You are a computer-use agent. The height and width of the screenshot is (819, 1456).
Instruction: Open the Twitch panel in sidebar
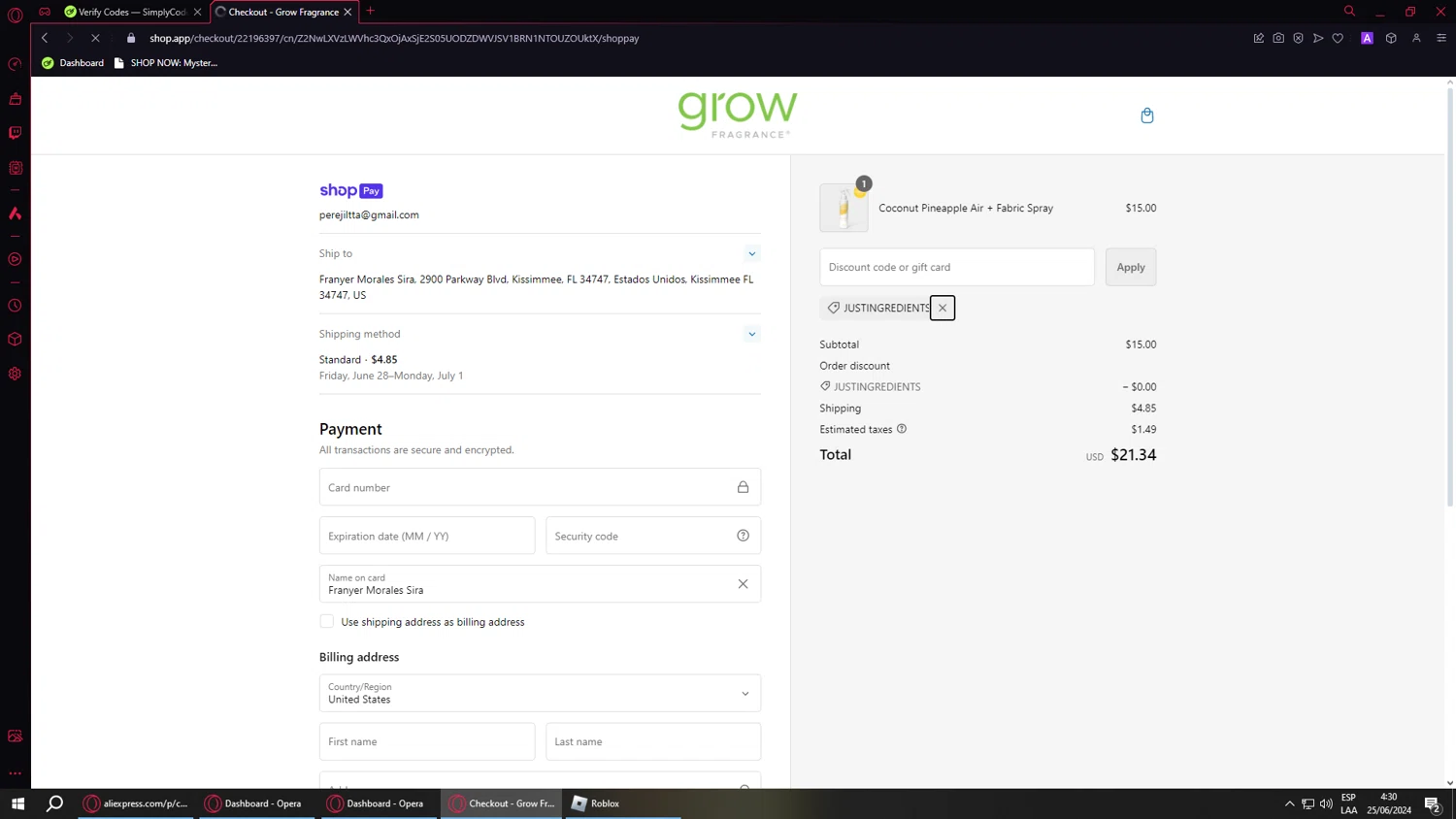tap(15, 133)
